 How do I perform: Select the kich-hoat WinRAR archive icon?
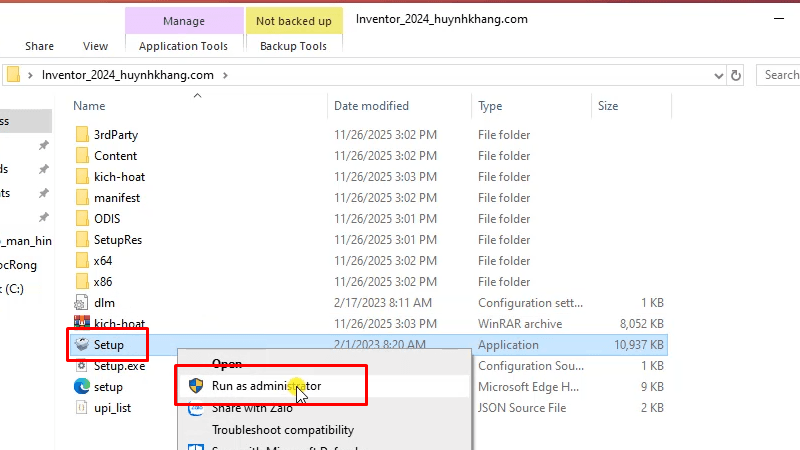82,324
